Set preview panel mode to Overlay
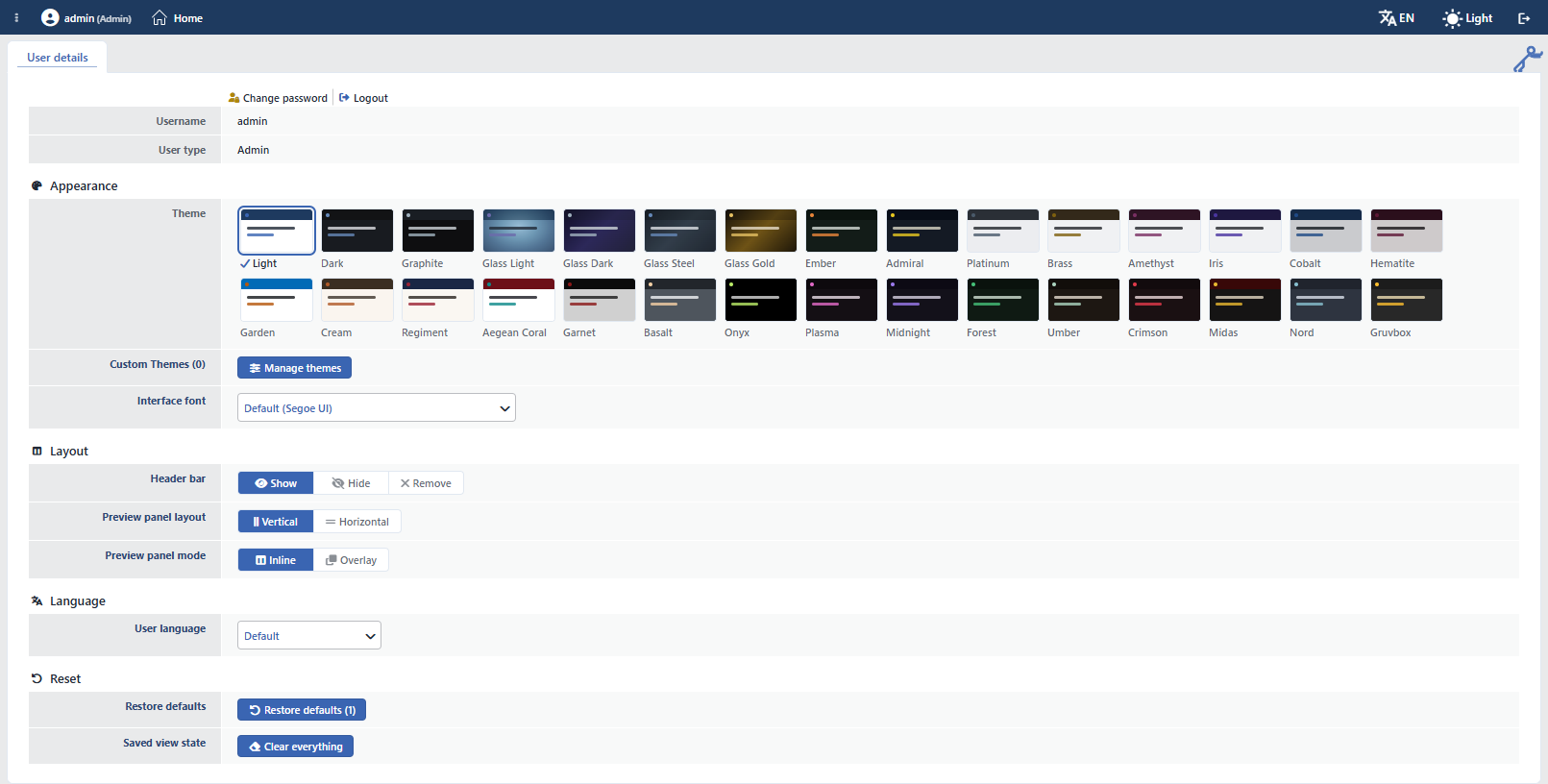Screen dimensions: 1548x784 (351, 560)
